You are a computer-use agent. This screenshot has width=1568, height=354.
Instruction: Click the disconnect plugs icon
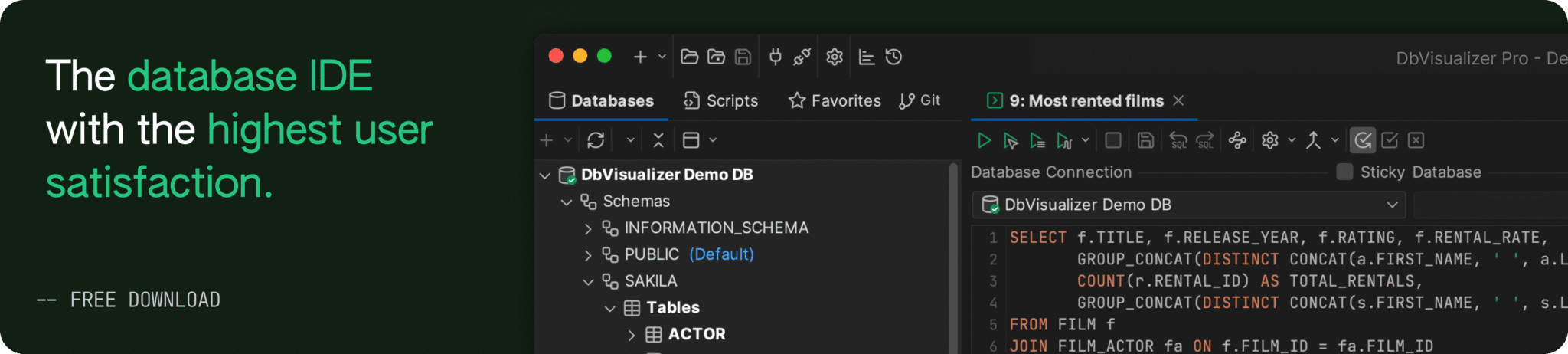tap(802, 57)
